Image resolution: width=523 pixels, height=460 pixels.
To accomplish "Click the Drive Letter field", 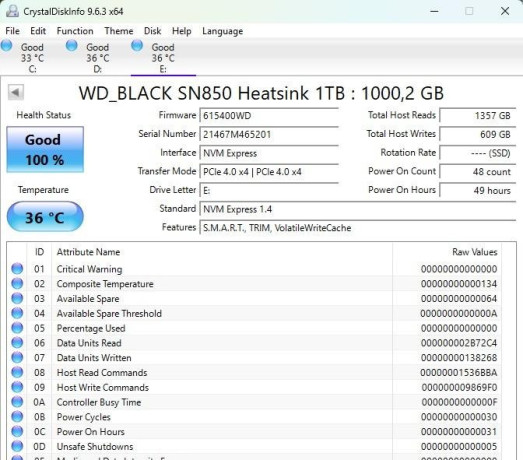I will point(269,190).
